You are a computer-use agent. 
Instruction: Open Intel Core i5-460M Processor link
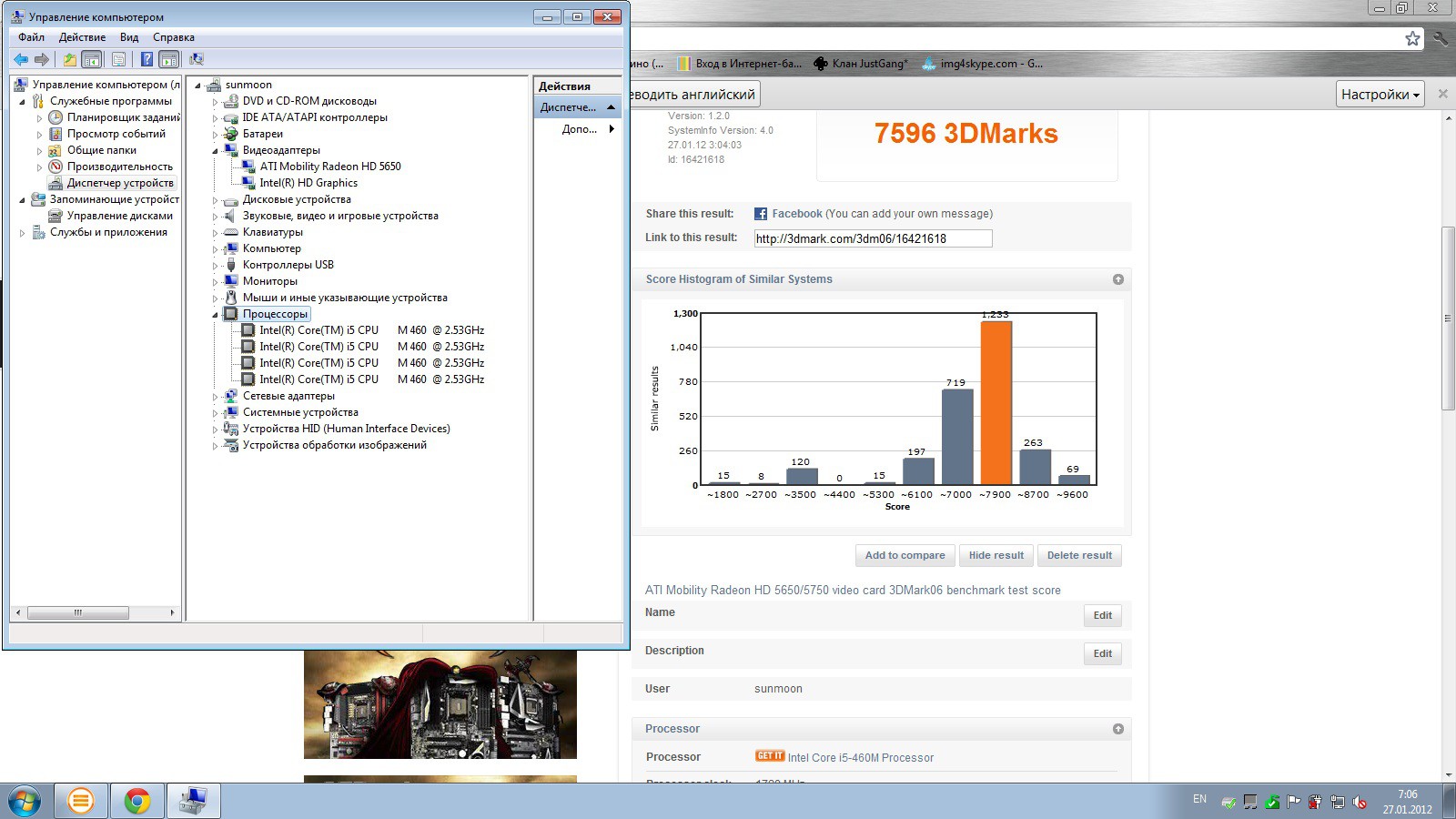(861, 758)
